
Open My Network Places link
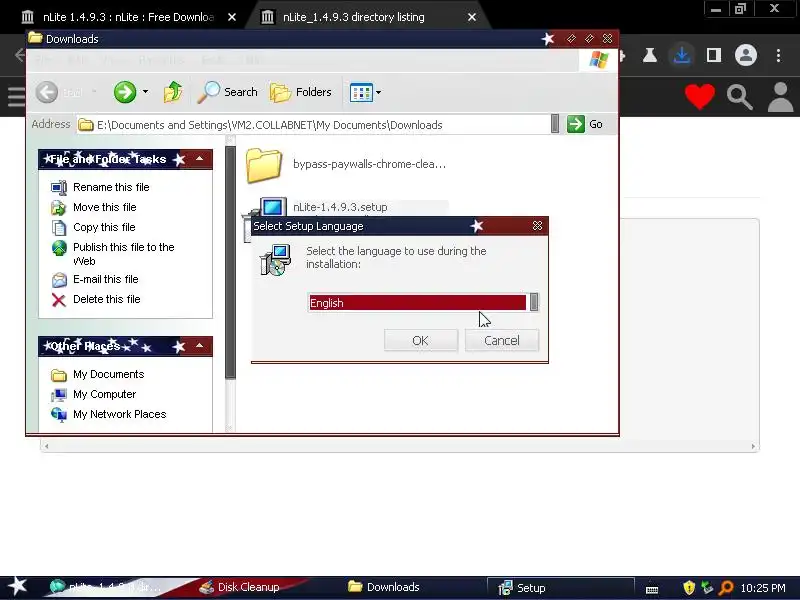tap(119, 414)
